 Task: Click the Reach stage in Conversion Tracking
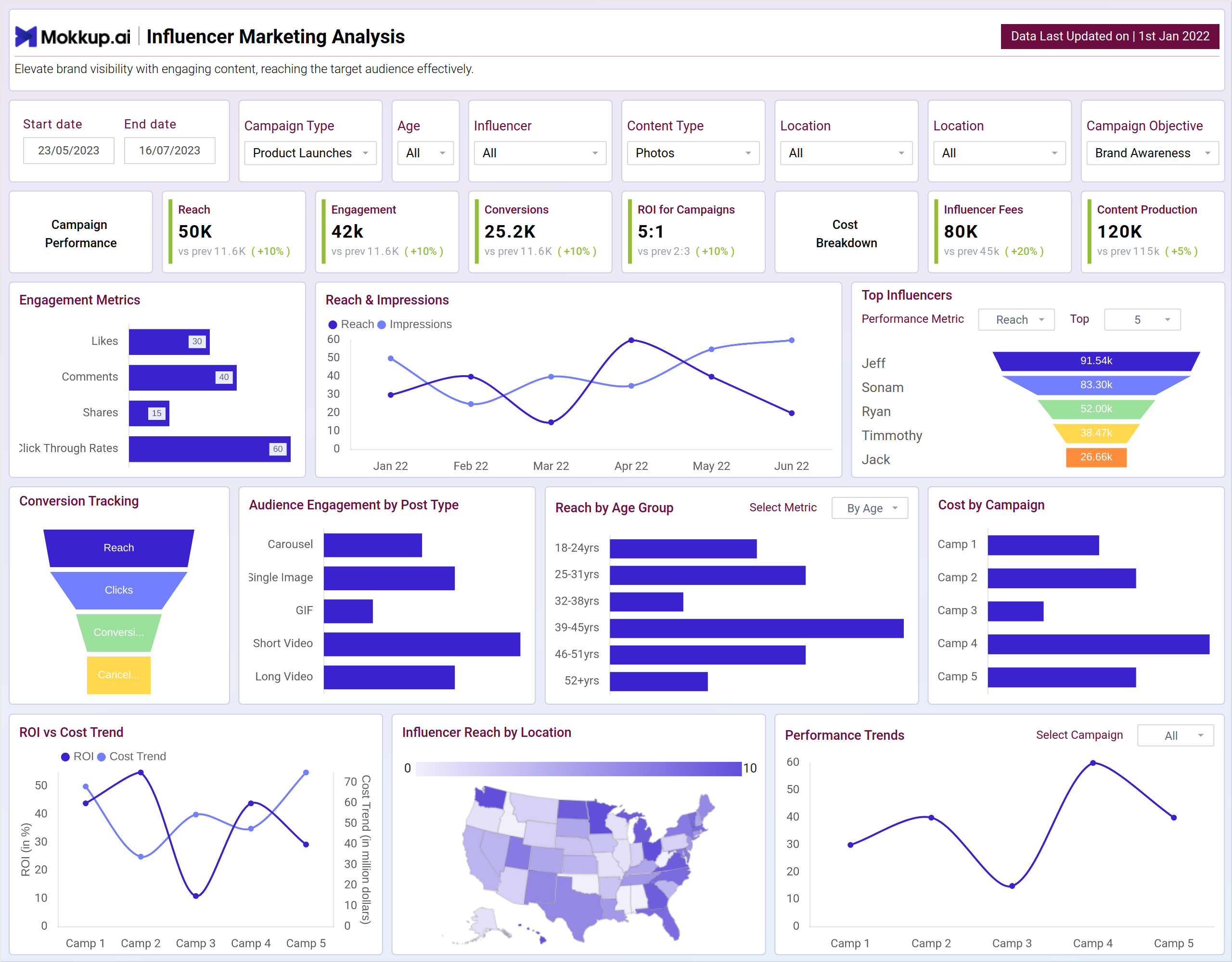click(118, 548)
